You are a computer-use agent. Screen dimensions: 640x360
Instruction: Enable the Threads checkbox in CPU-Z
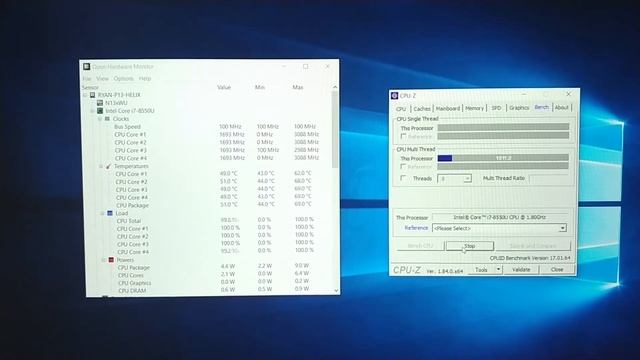coord(403,178)
